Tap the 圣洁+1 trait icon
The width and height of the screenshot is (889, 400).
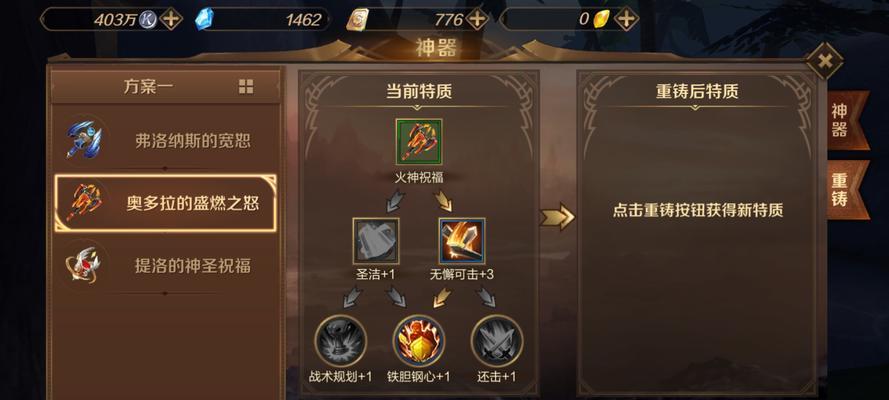tap(376, 241)
